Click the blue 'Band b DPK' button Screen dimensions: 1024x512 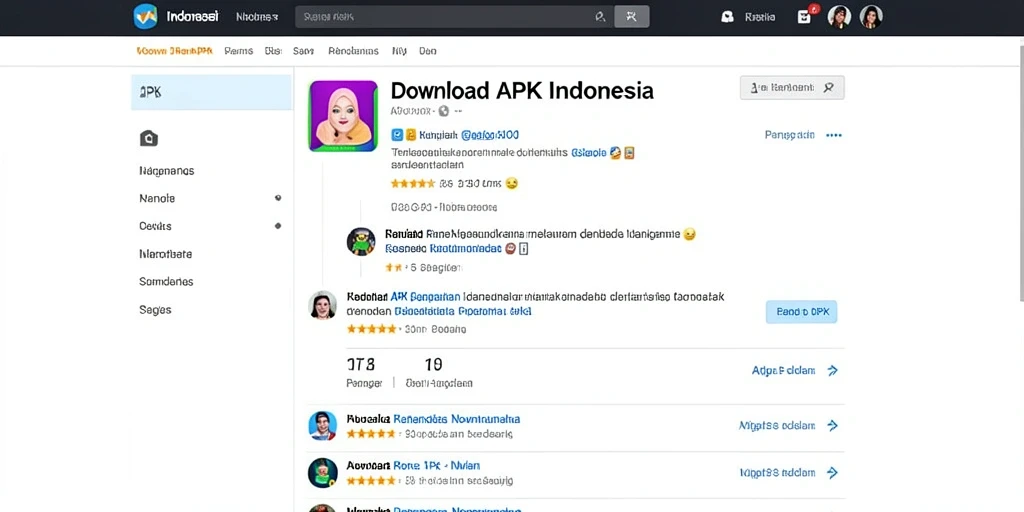(x=801, y=312)
